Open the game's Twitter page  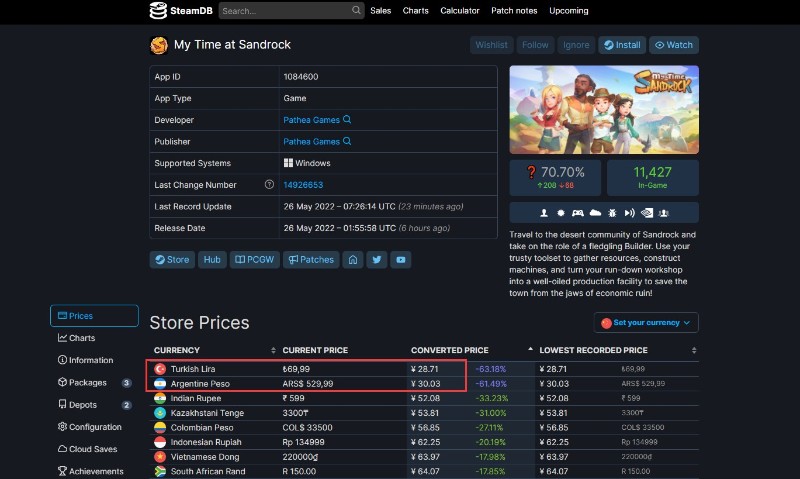(377, 260)
